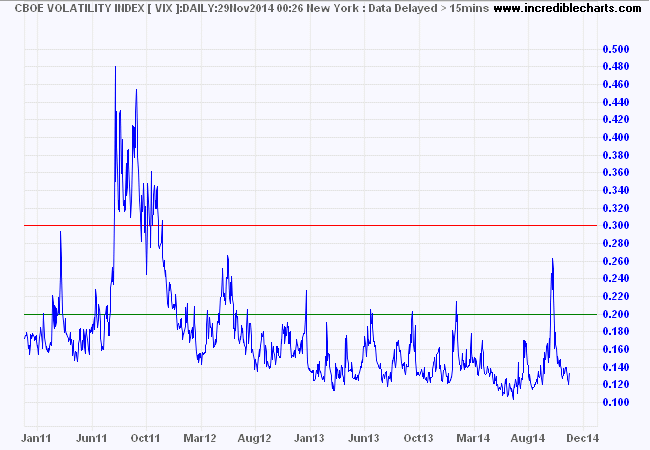Image resolution: width=650 pixels, height=450 pixels.
Task: Click the 0.500 axis value
Action: click(x=616, y=49)
